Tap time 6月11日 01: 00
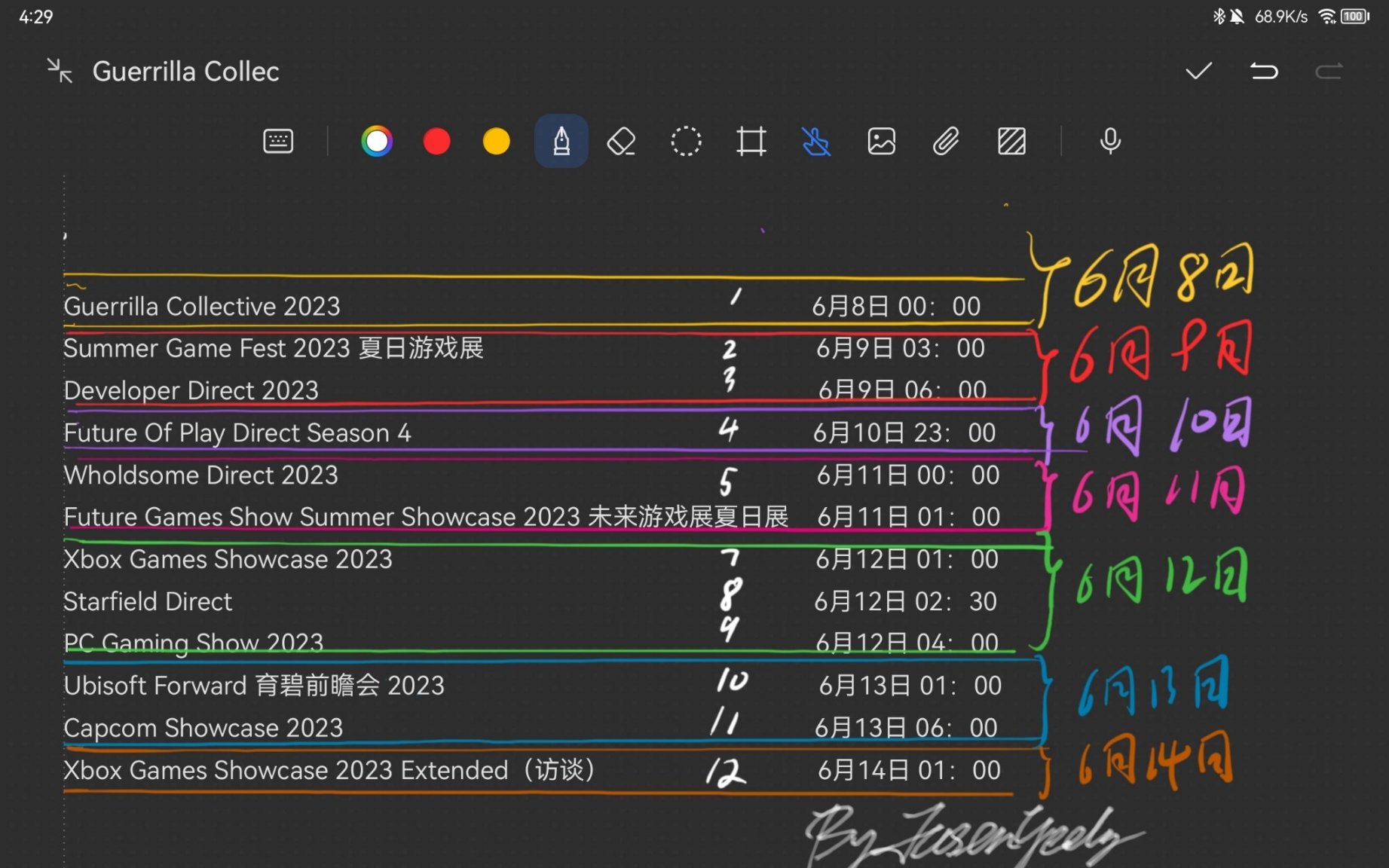 point(909,517)
